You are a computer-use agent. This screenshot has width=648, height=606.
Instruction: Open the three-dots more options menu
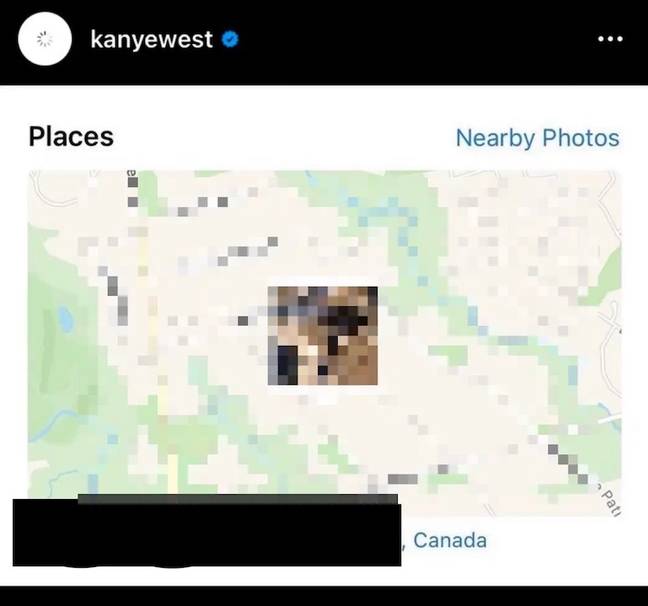(610, 39)
